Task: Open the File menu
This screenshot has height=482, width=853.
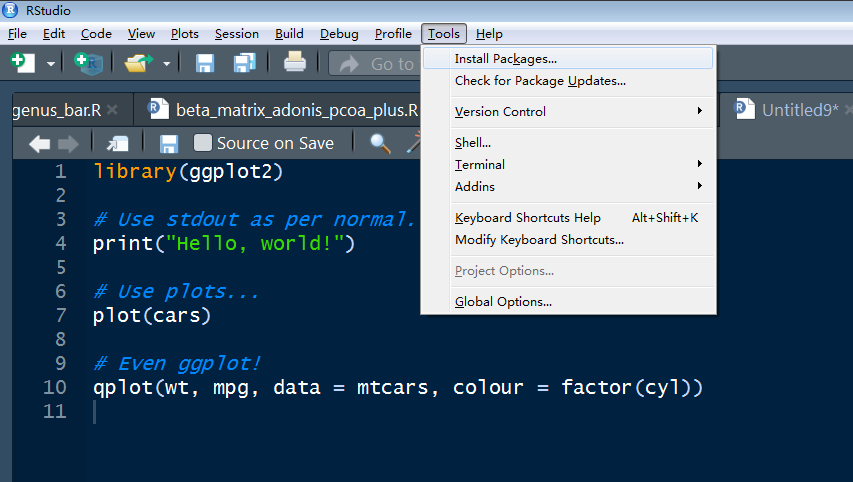Action: pyautogui.click(x=17, y=34)
